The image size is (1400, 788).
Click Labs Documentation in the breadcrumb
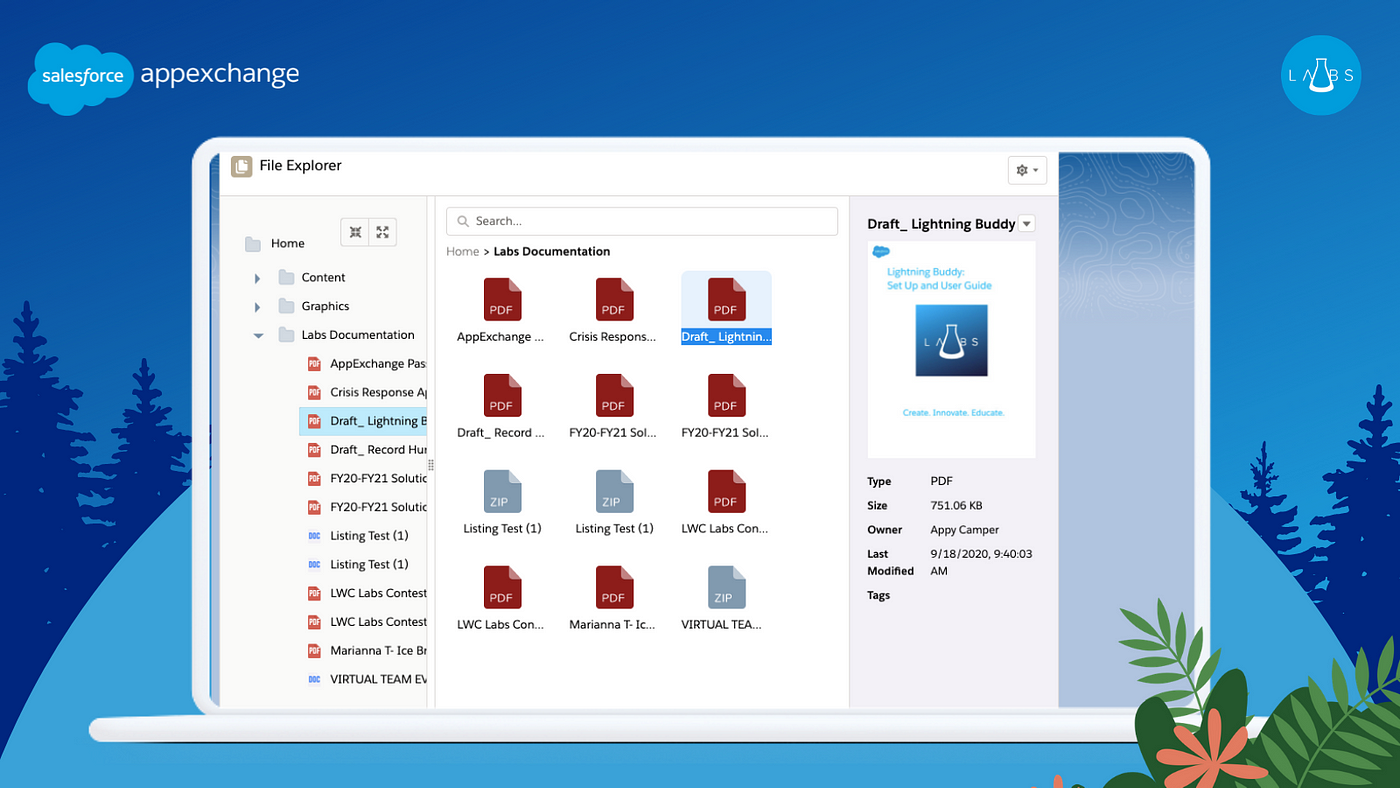552,251
